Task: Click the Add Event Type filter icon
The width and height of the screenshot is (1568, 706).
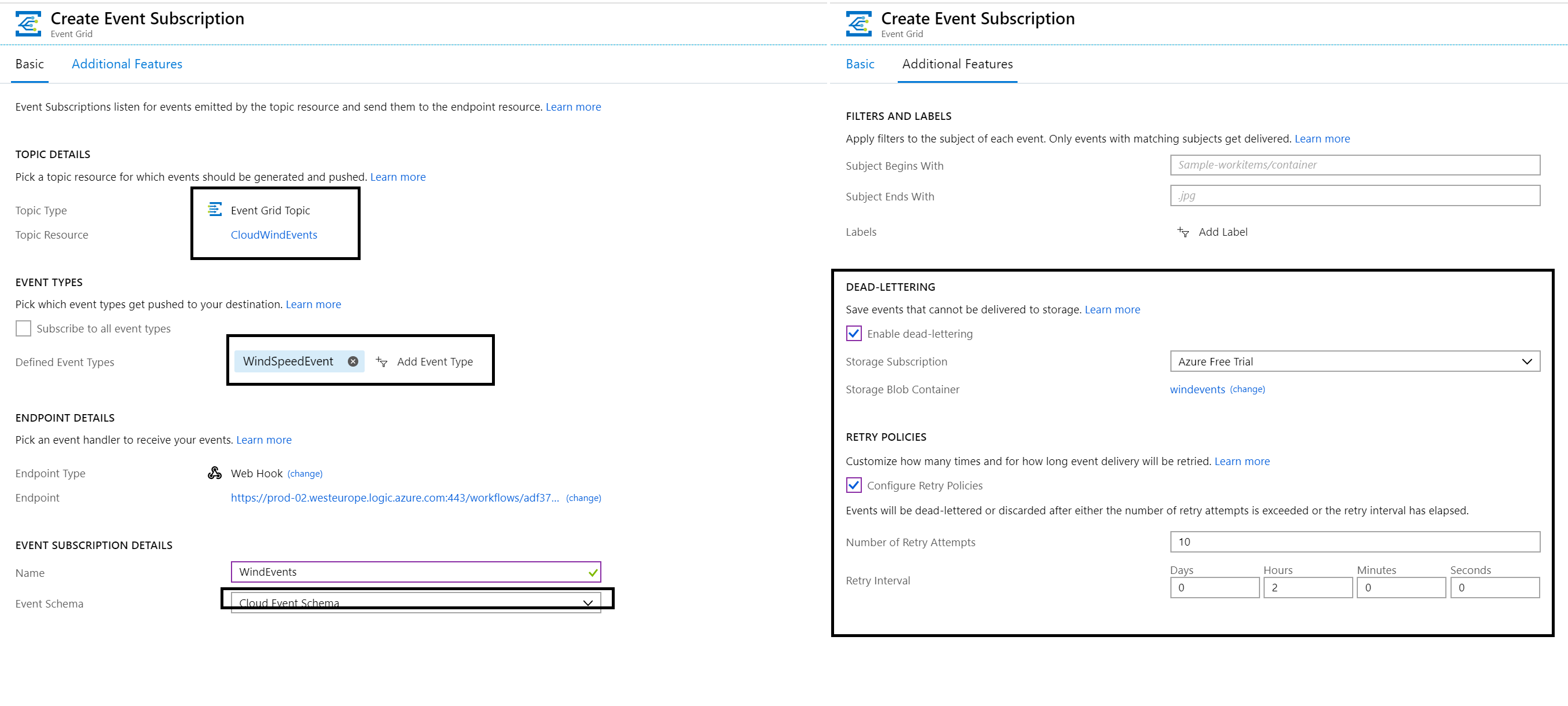Action: [381, 362]
